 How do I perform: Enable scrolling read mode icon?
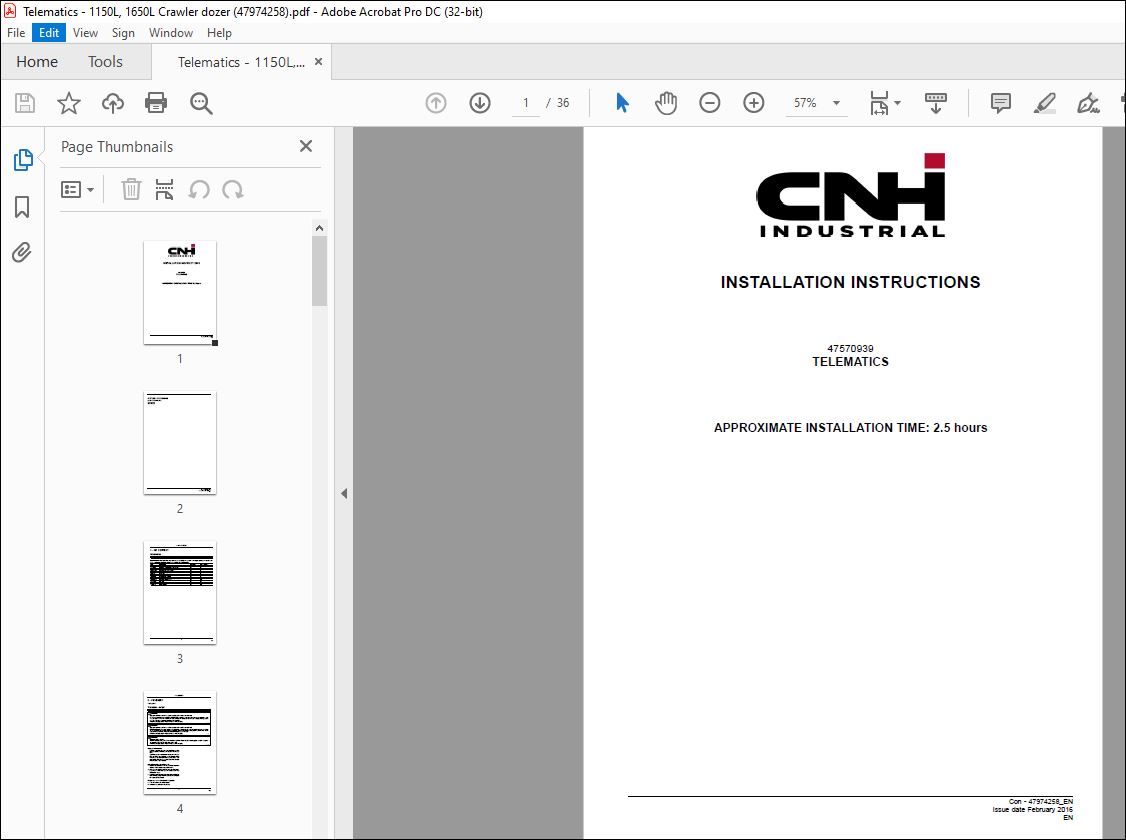pos(935,103)
